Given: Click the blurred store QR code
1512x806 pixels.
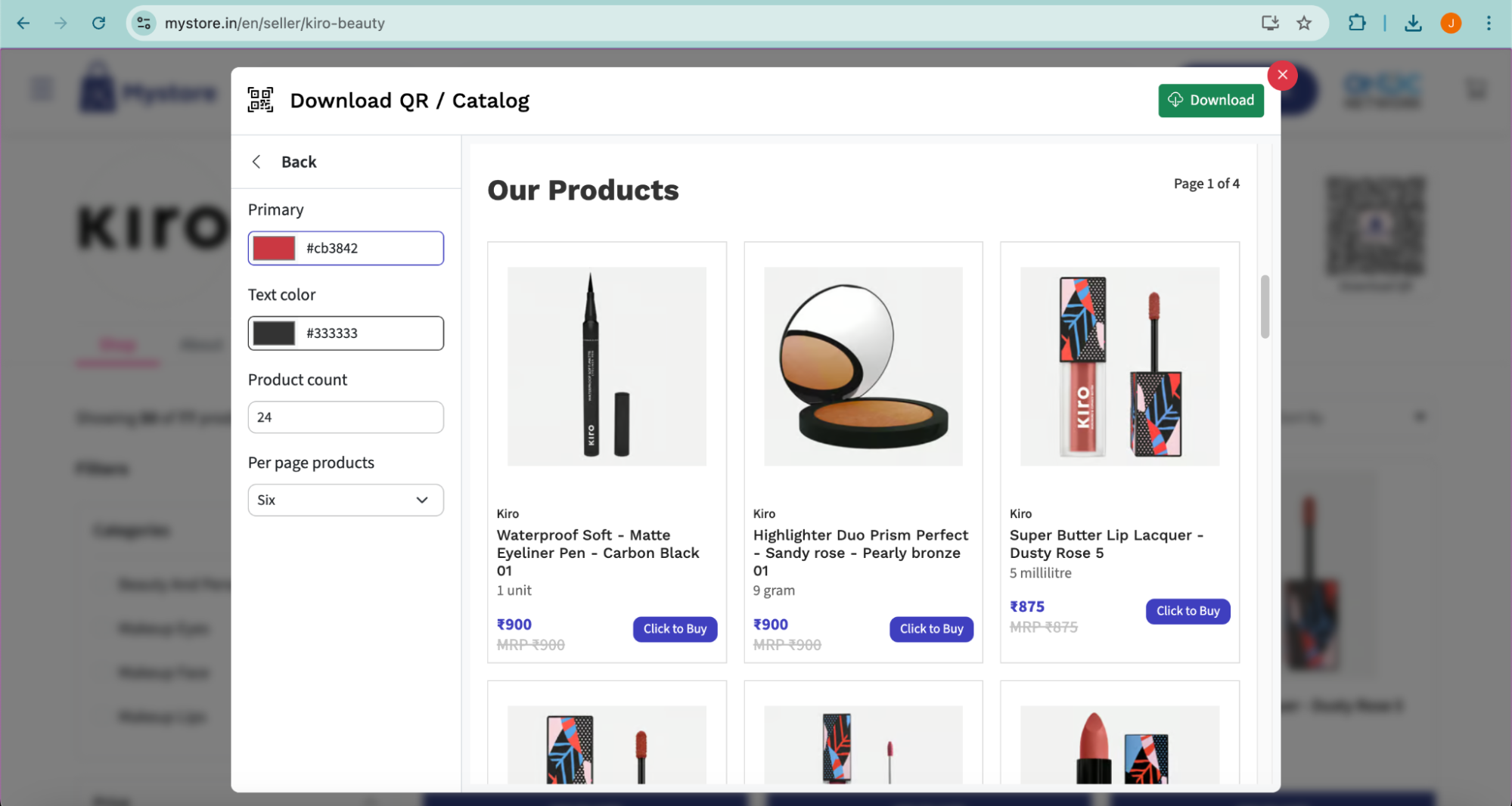Looking at the screenshot, I should click(x=1375, y=226).
